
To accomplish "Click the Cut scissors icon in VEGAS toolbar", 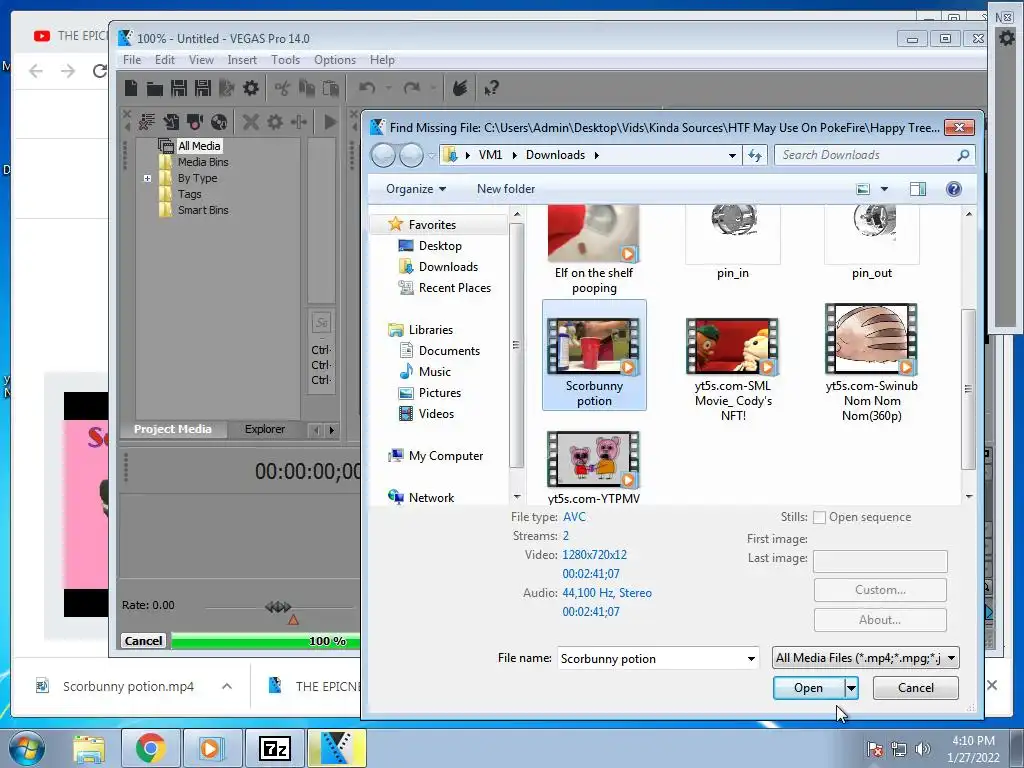I will point(282,88).
